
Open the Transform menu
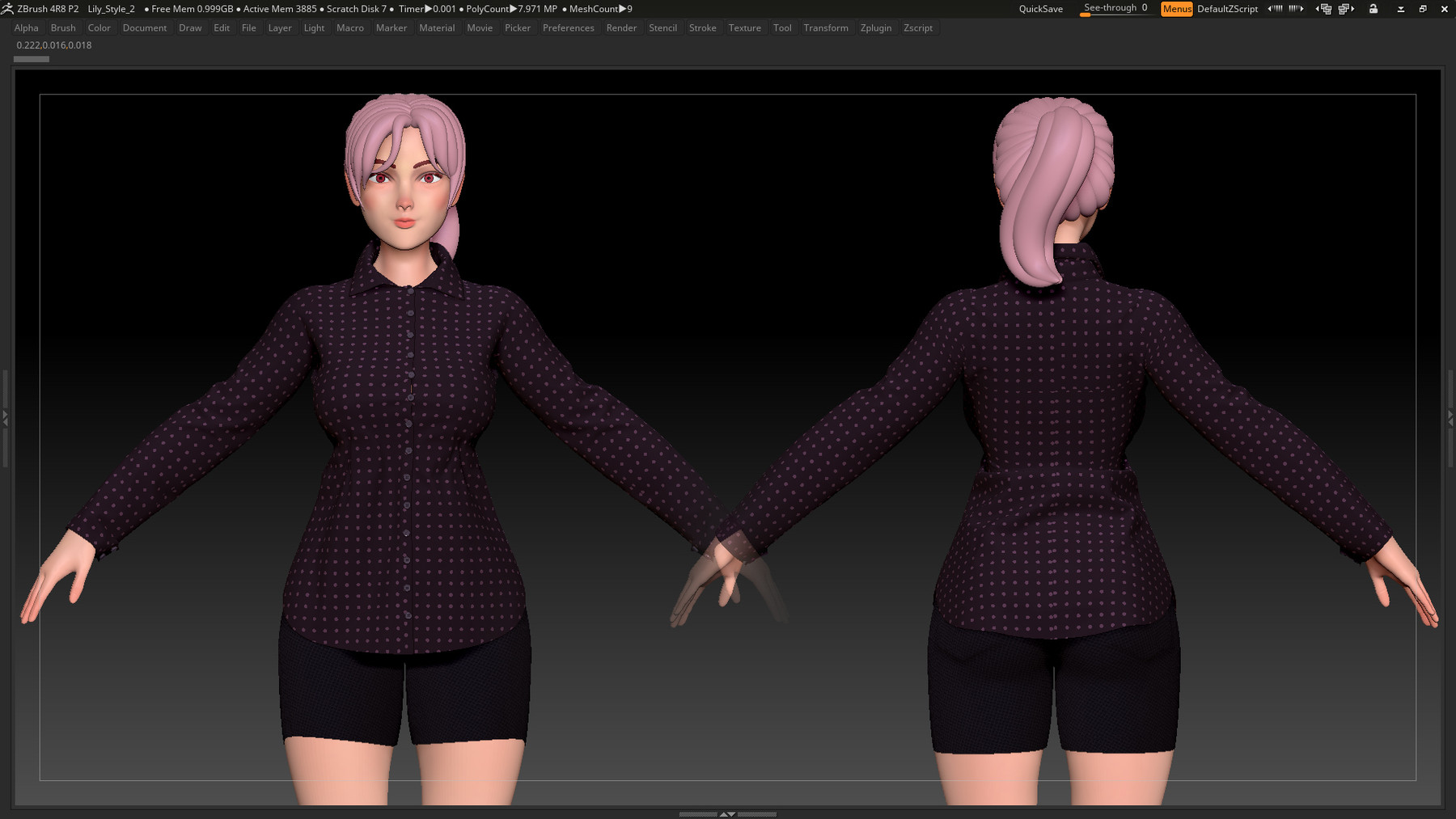pyautogui.click(x=826, y=27)
